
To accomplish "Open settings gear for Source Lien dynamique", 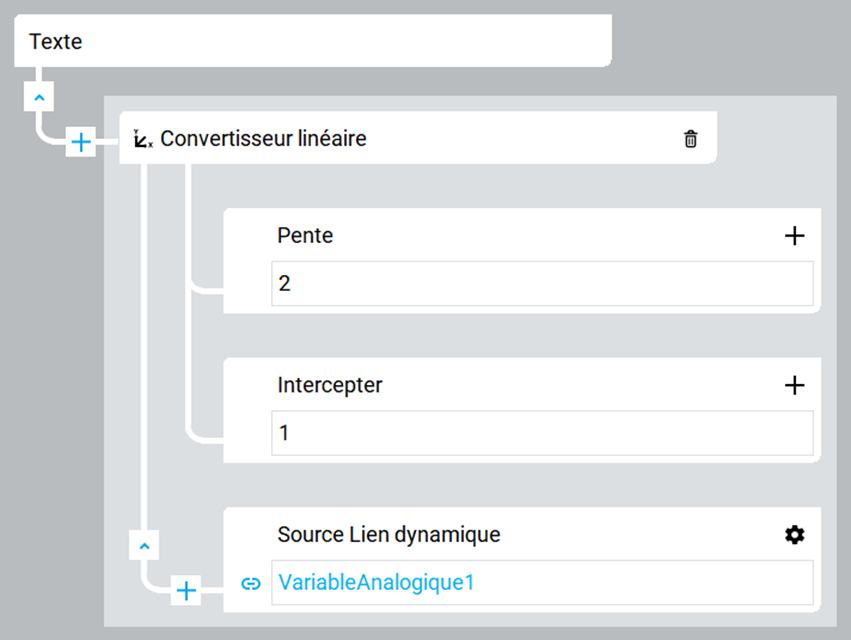I will click(795, 535).
